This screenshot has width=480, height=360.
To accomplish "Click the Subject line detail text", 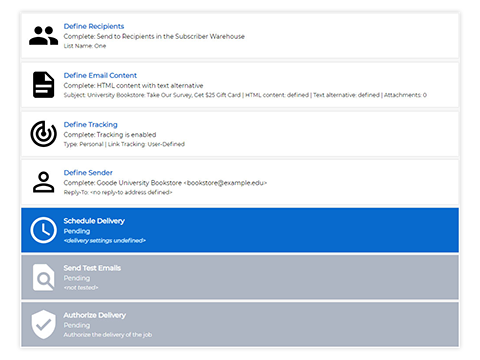I will coord(245,95).
